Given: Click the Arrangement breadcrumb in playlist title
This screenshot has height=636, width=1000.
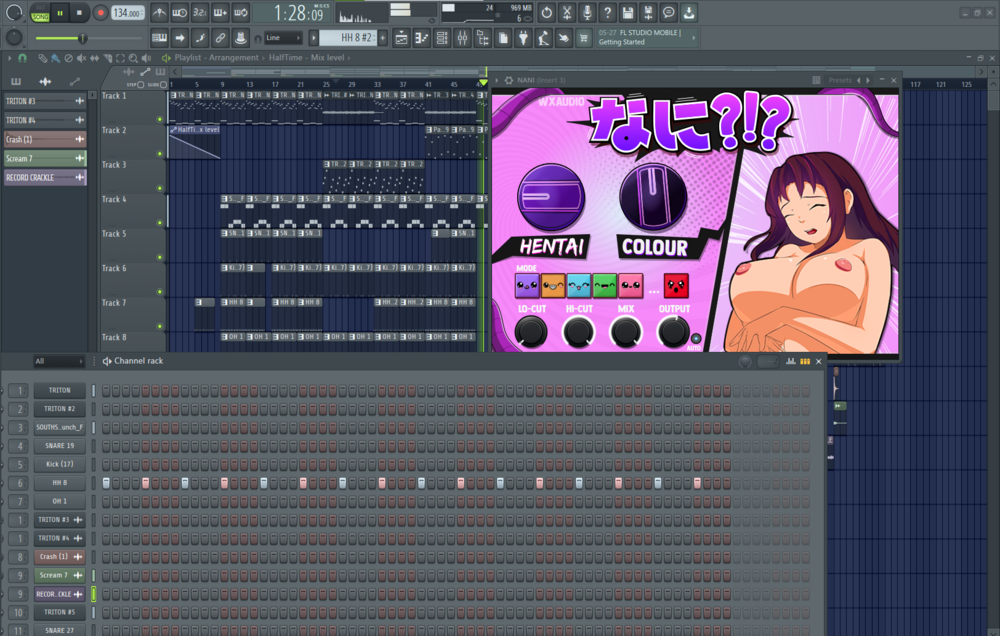Looking at the screenshot, I should tap(233, 57).
